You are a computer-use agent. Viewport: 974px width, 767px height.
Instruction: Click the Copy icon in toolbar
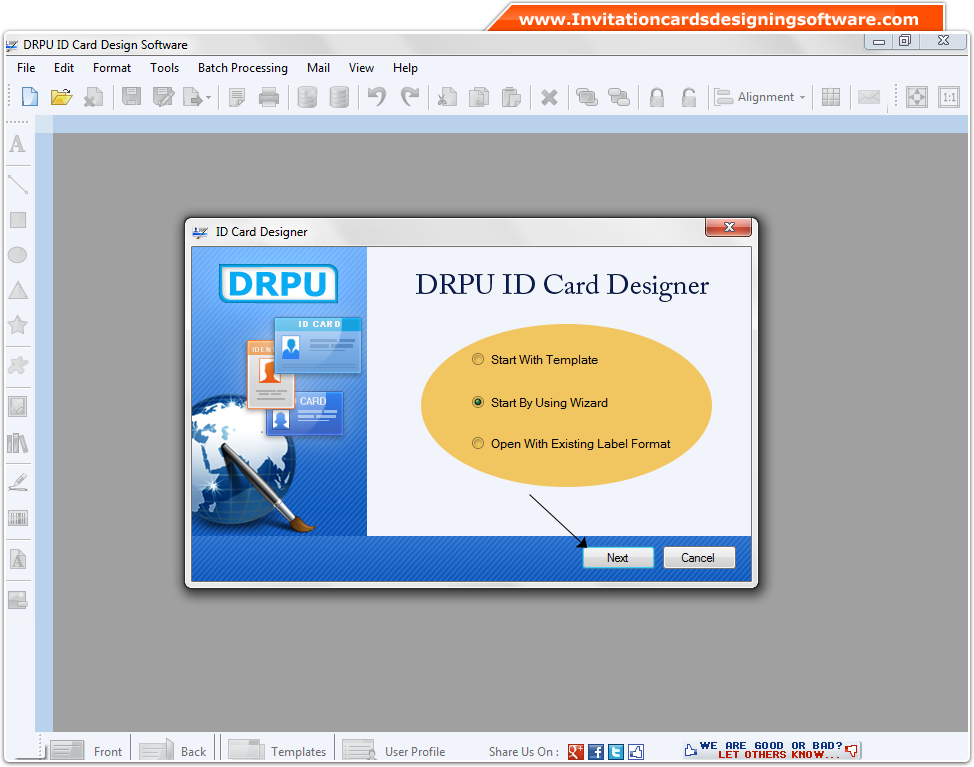click(x=478, y=97)
